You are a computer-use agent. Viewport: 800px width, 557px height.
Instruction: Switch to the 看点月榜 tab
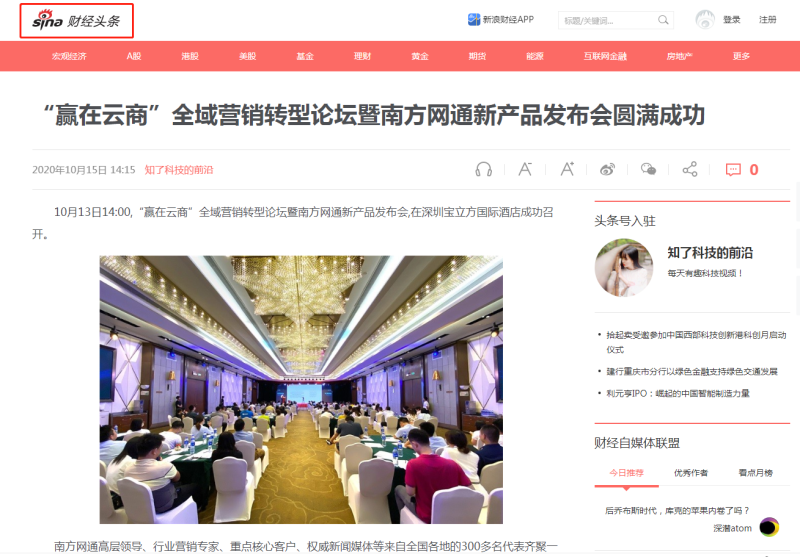pyautogui.click(x=756, y=473)
